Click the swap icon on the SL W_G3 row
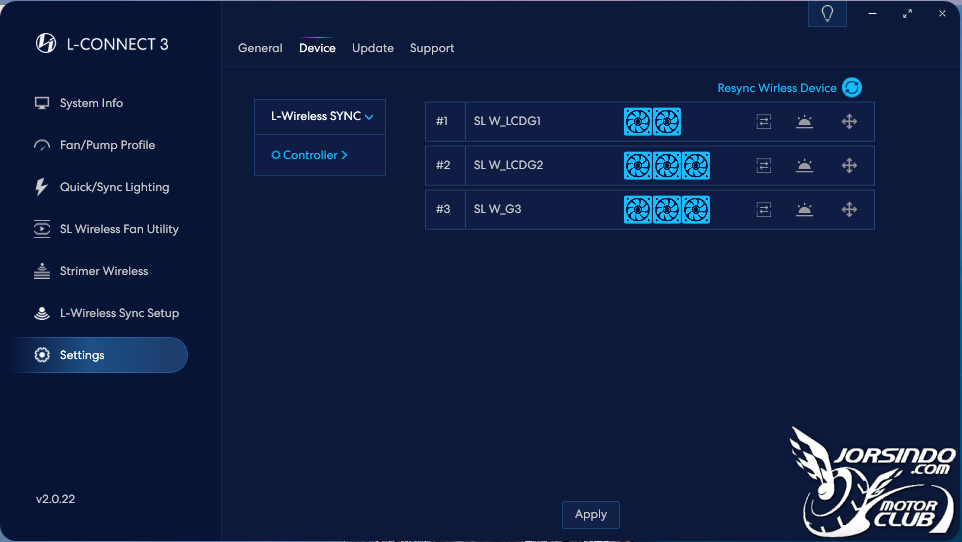This screenshot has width=962, height=542. coord(764,210)
